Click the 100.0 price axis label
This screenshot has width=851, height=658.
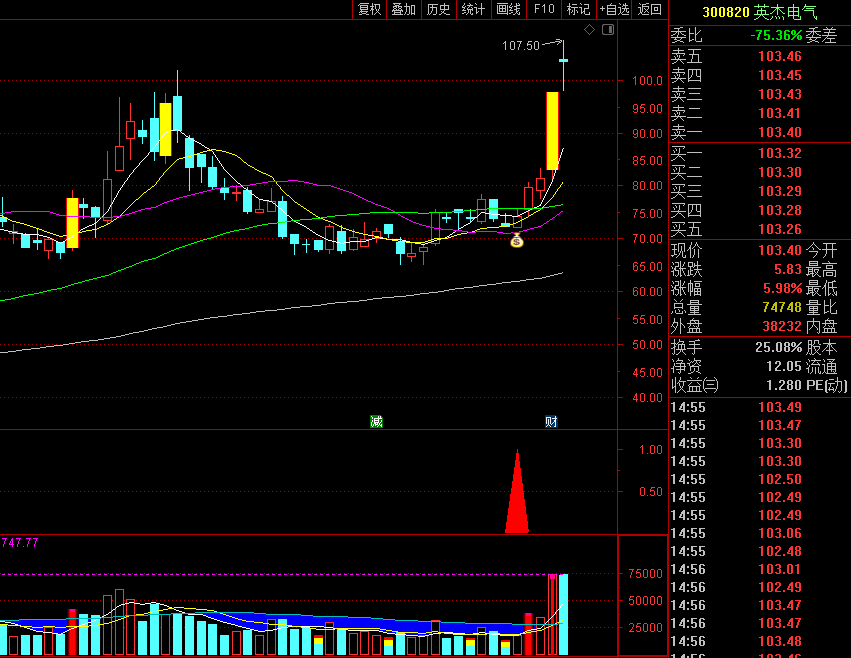tap(647, 81)
